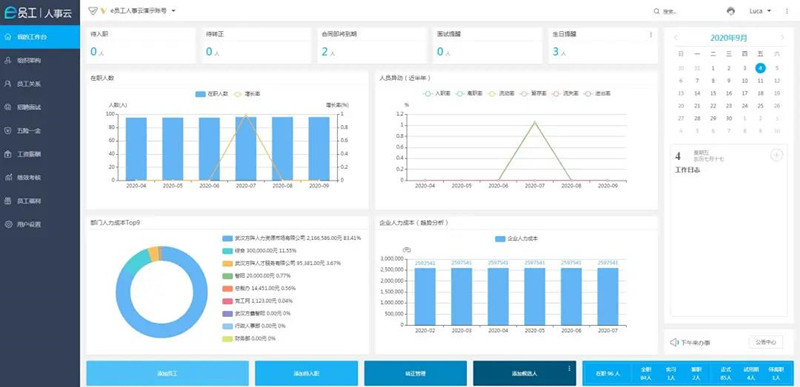Select the 五险一金 shield icon in sidebar
Screen dimensions: 800x387
8,131
